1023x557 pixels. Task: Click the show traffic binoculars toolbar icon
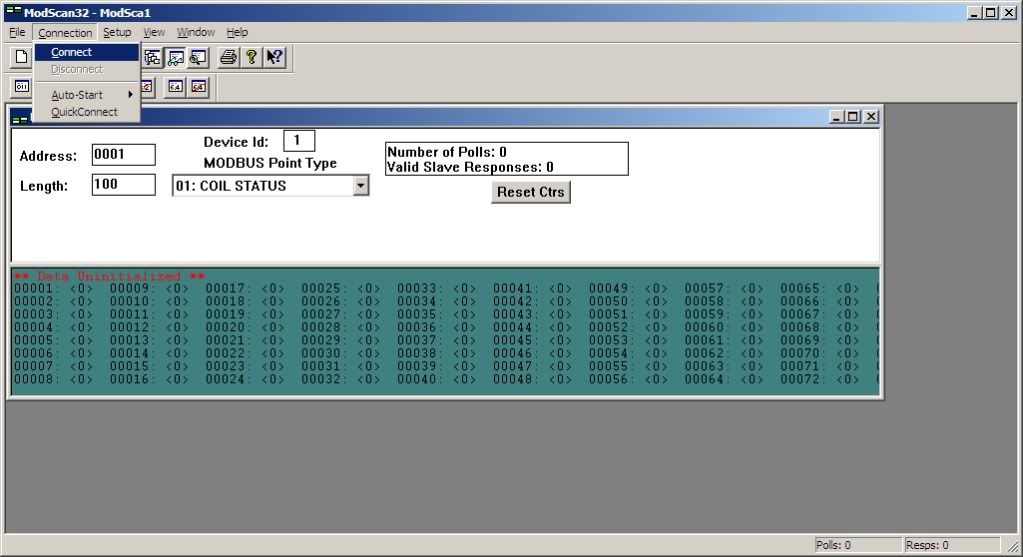click(x=176, y=57)
